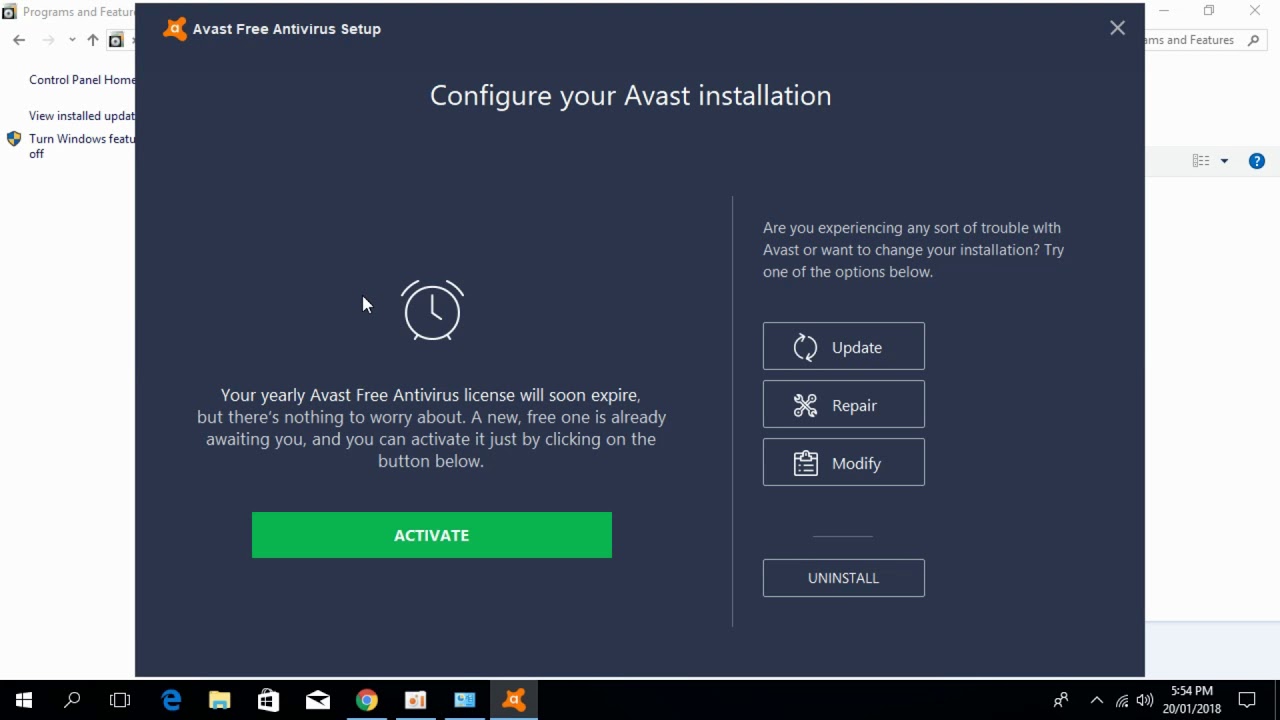This screenshot has width=1280, height=720.
Task: Open Mail app from the taskbar
Action: coord(318,700)
